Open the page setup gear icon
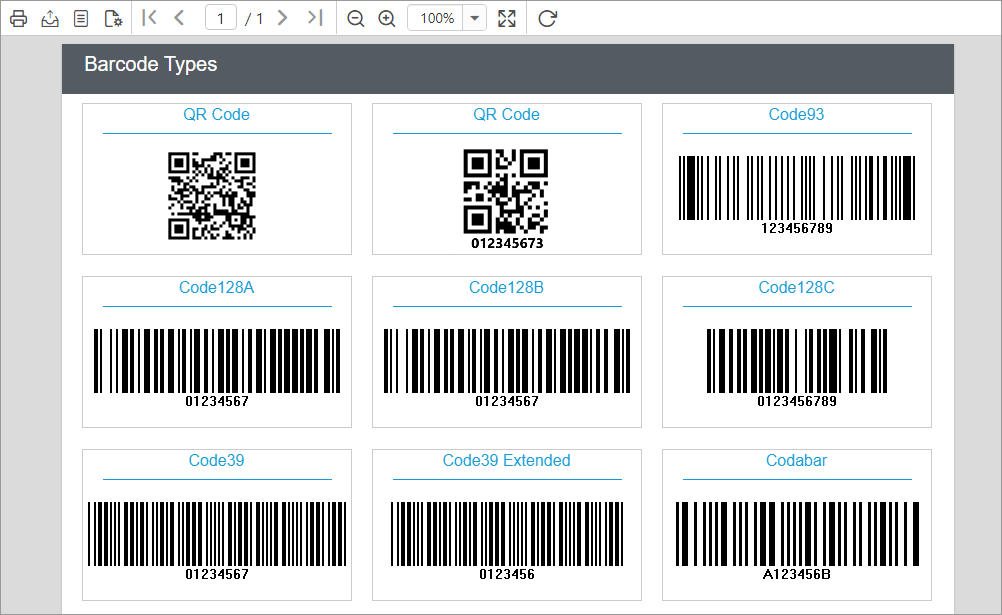Viewport: 1002px width, 615px height. click(x=113, y=19)
